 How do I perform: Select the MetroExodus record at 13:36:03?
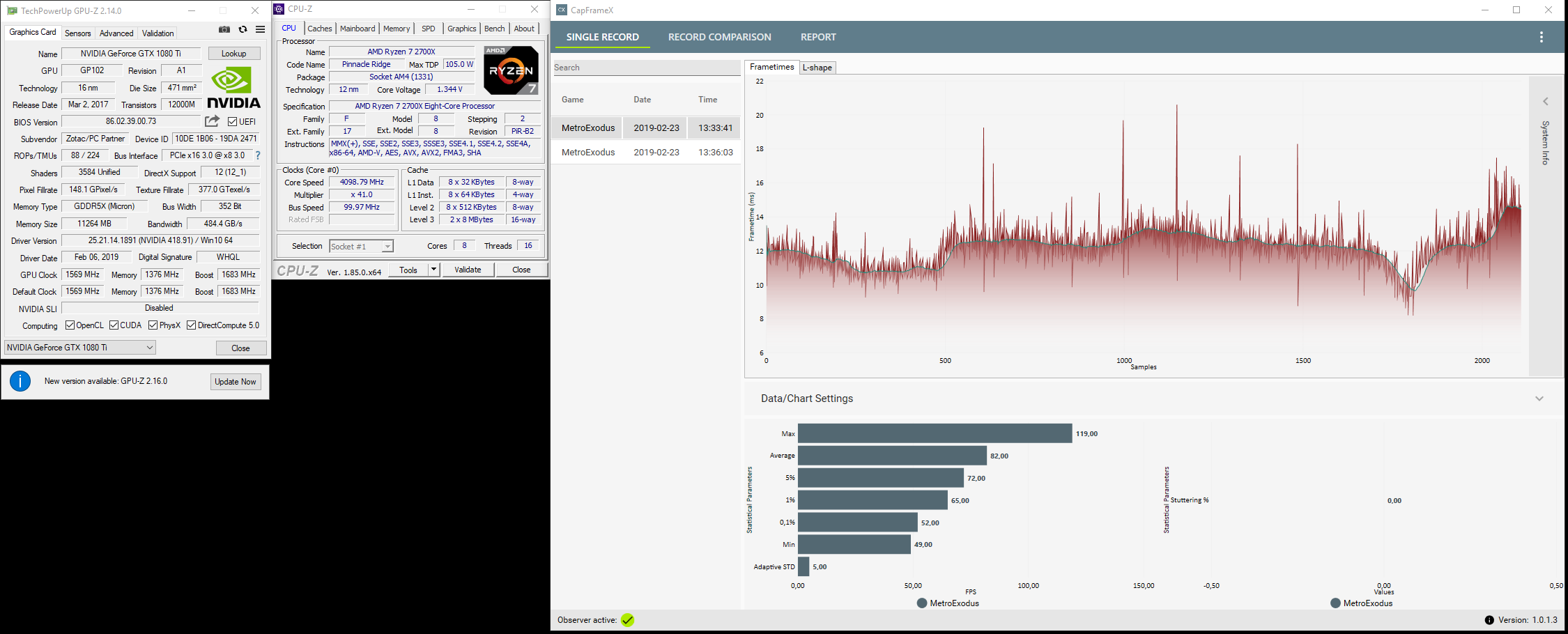(646, 152)
